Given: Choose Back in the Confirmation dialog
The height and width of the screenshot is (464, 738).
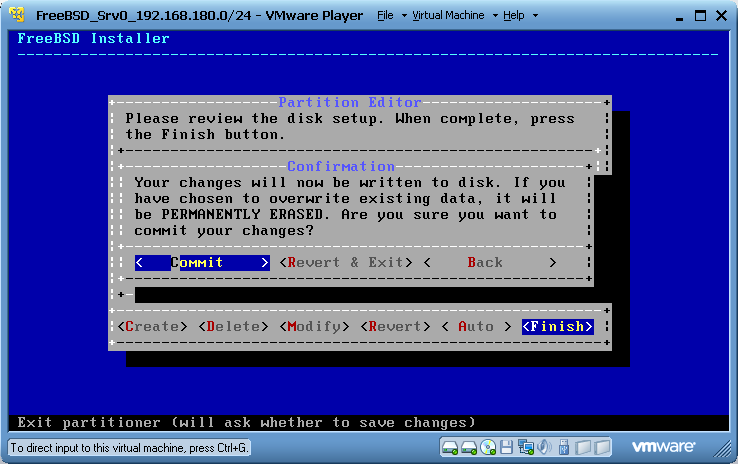Looking at the screenshot, I should click(x=489, y=263).
